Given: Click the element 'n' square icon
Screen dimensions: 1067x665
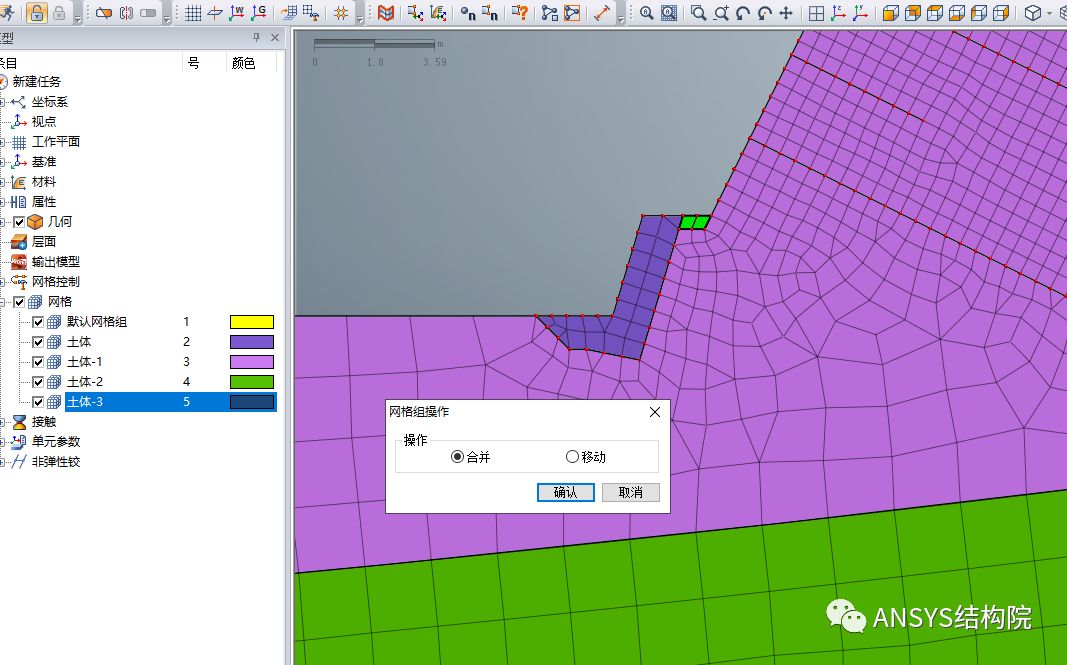Looking at the screenshot, I should click(490, 12).
